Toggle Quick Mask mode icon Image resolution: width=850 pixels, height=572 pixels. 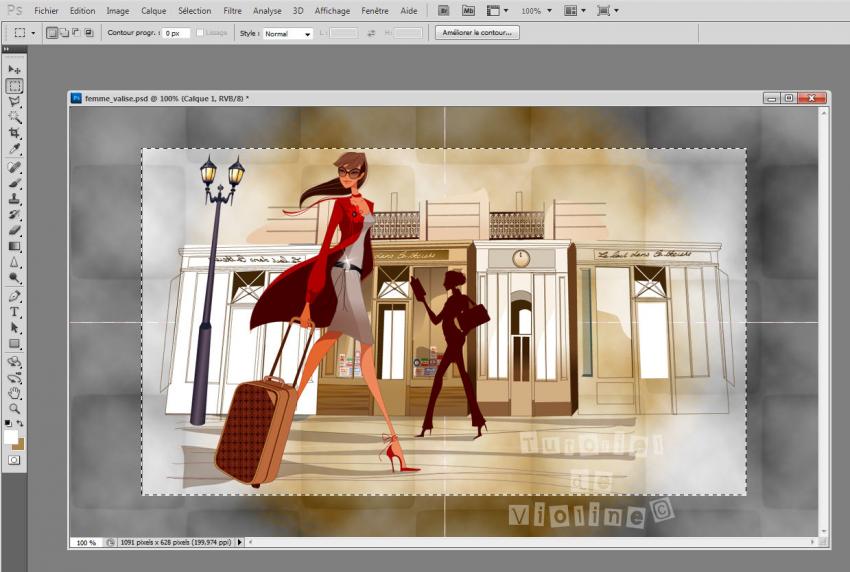click(x=15, y=460)
